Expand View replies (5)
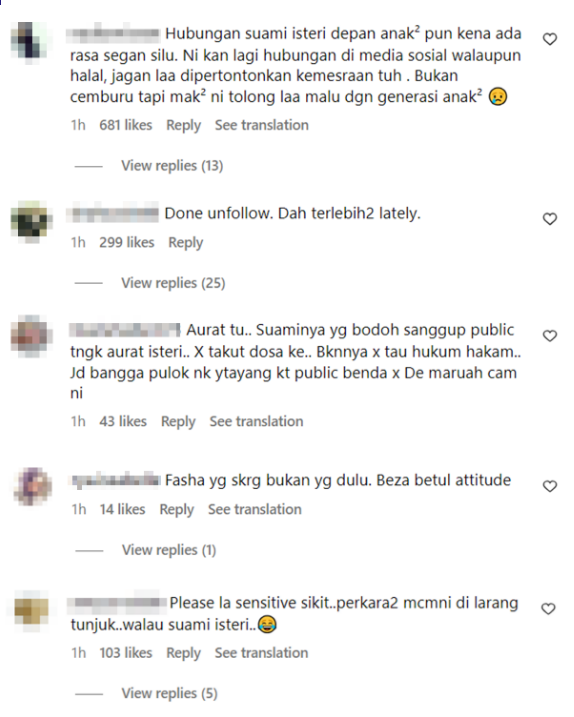 pyautogui.click(x=170, y=693)
